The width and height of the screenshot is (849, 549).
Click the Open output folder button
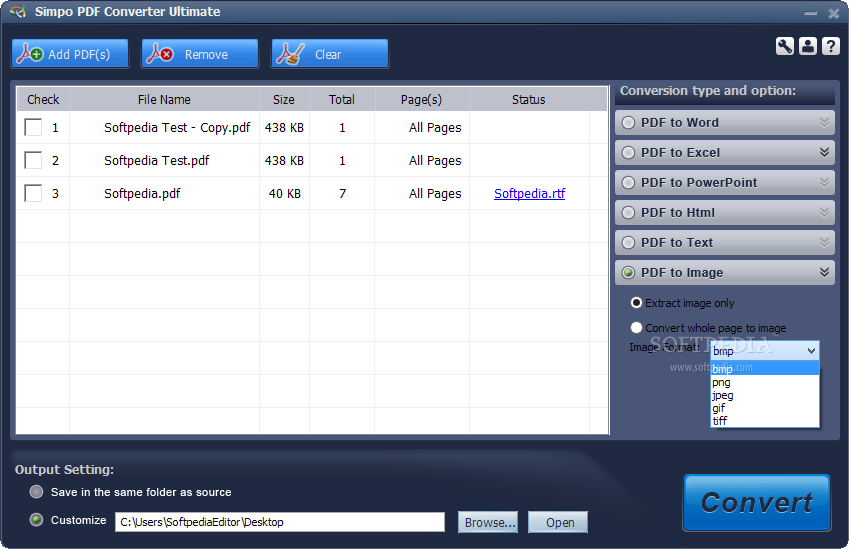click(558, 522)
